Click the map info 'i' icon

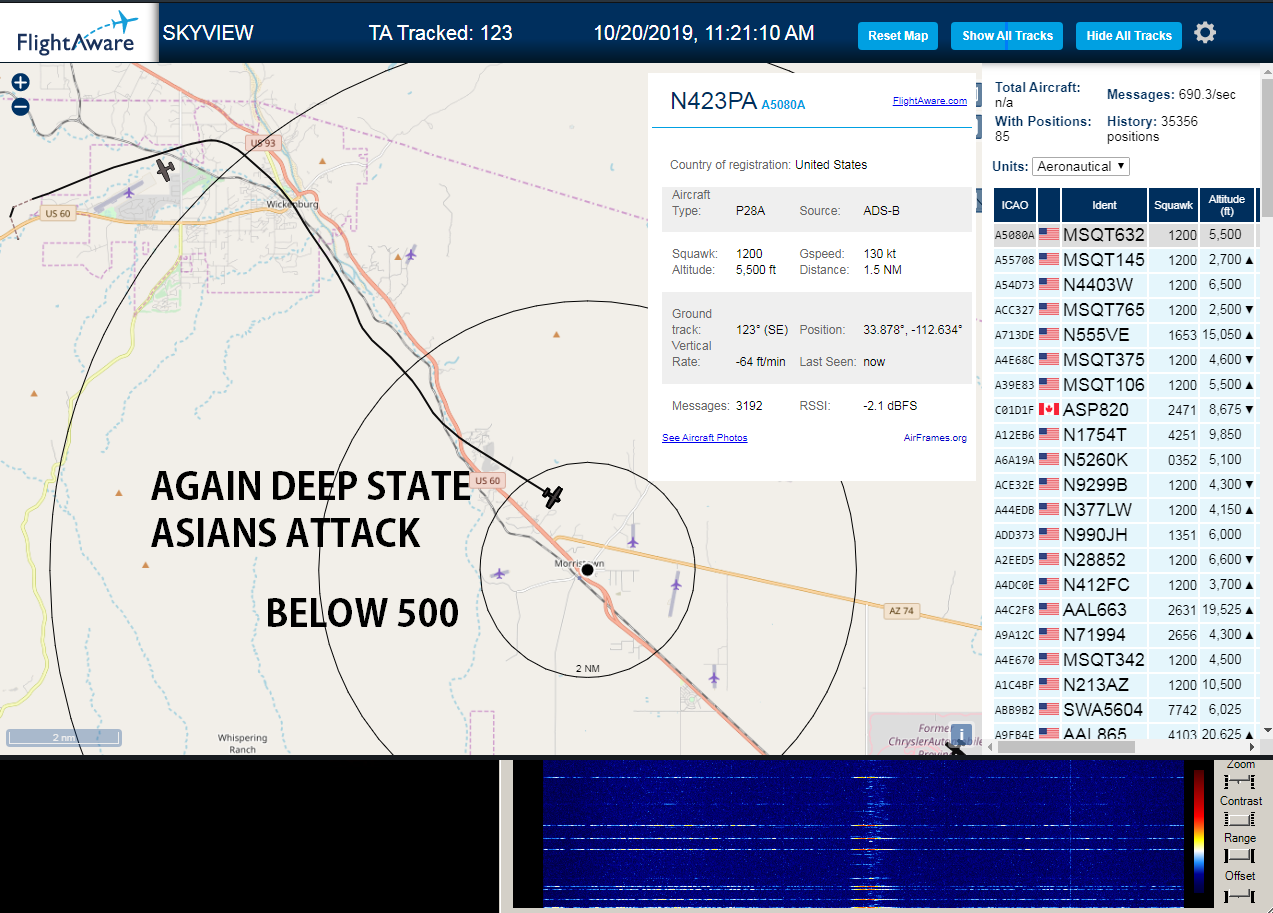coord(961,735)
